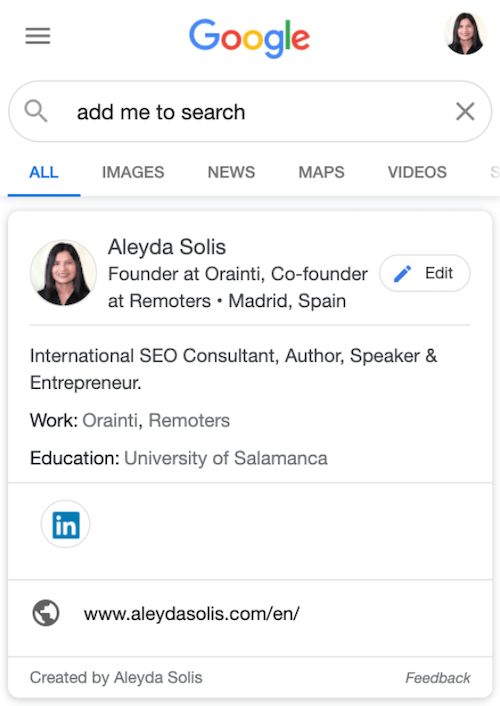Click the pencil edit icon
Viewport: 500px width, 706px height.
click(x=402, y=273)
